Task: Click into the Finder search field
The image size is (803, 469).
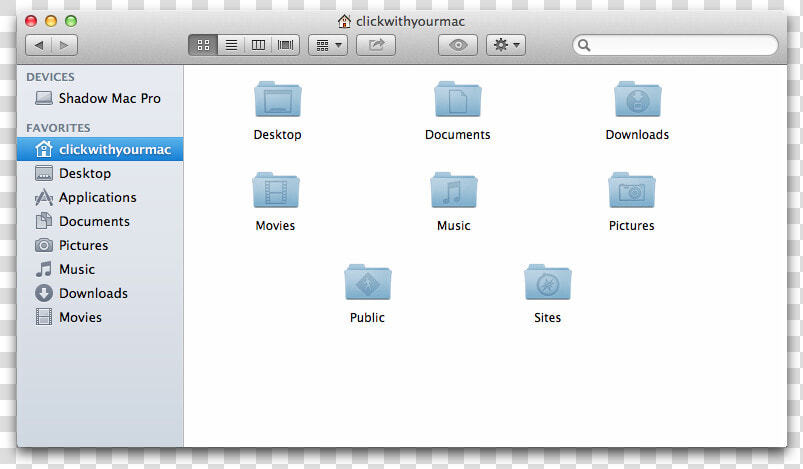Action: 675,45
